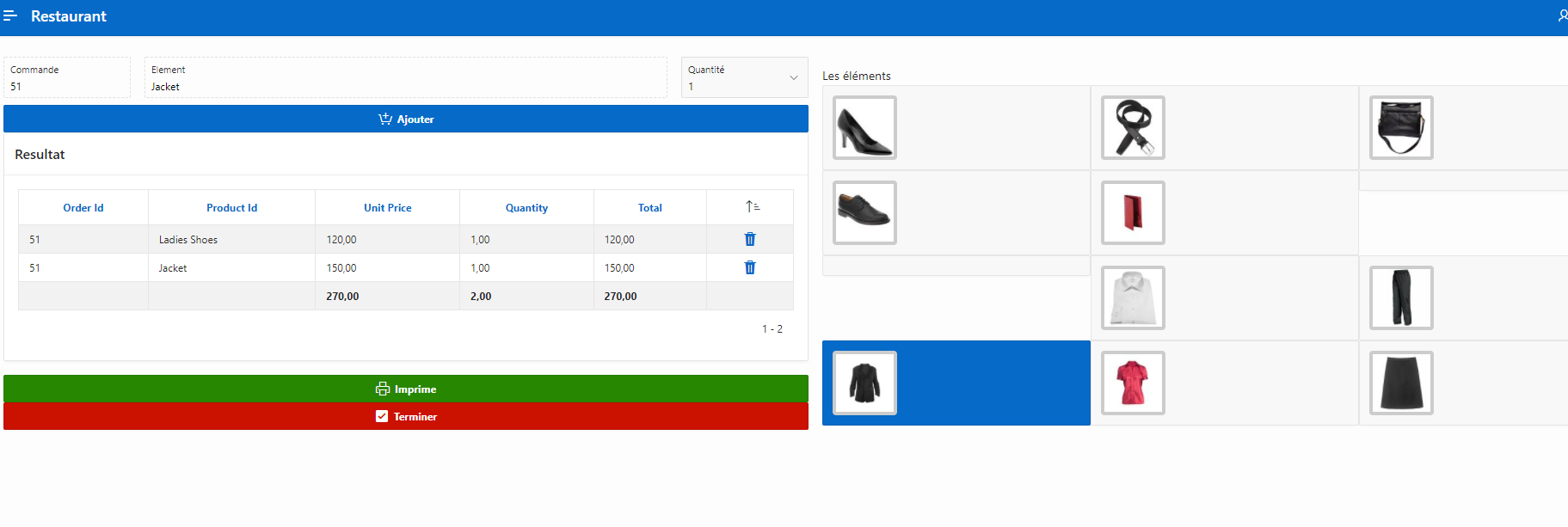1568x527 pixels.
Task: Select the black belt item
Action: coord(1133,128)
